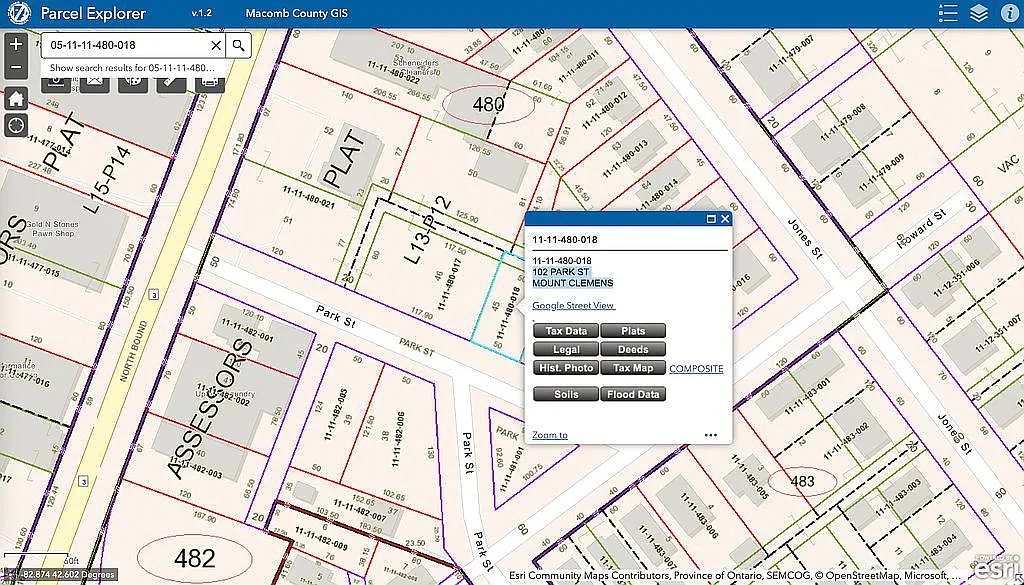This screenshot has width=1024, height=585.
Task: Open Tax Data for the parcel
Action: (x=566, y=331)
